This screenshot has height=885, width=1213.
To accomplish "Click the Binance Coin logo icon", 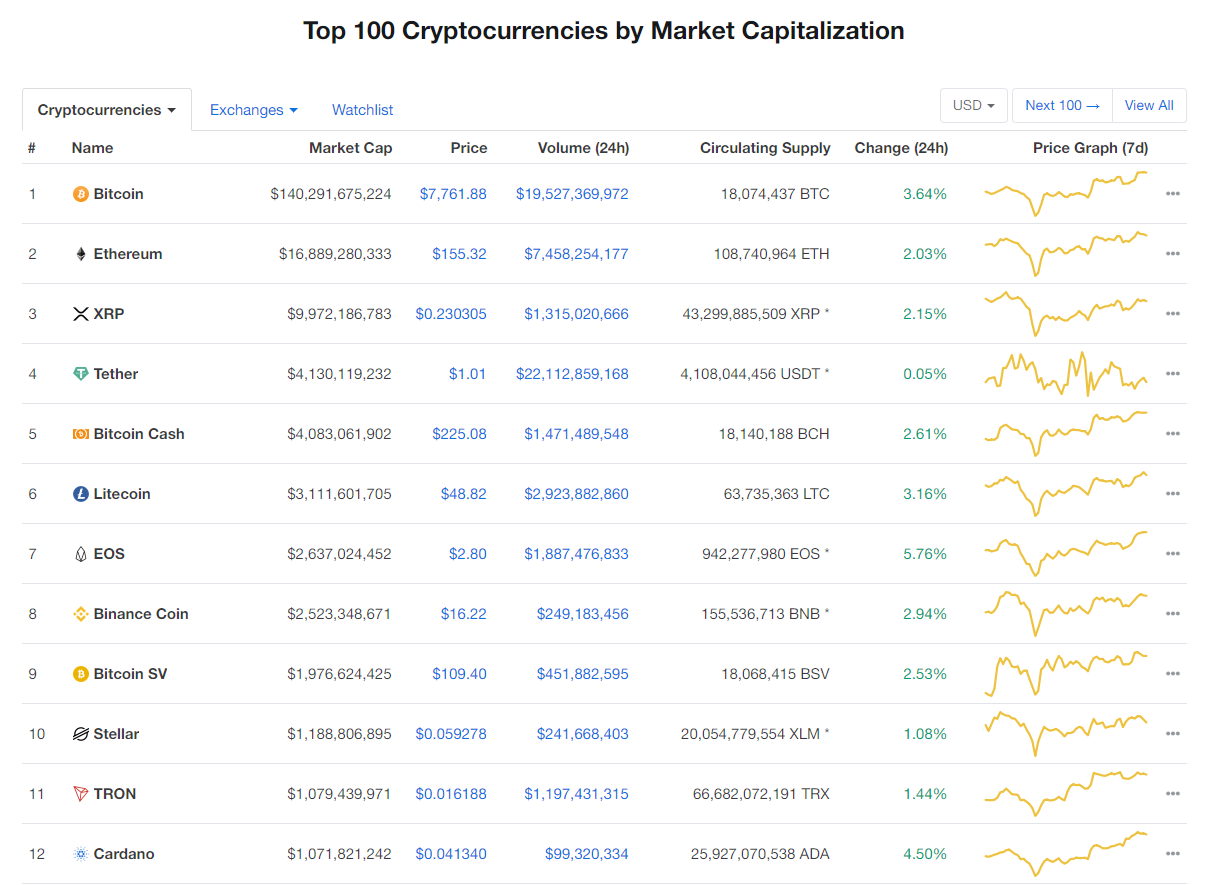I will pos(81,614).
